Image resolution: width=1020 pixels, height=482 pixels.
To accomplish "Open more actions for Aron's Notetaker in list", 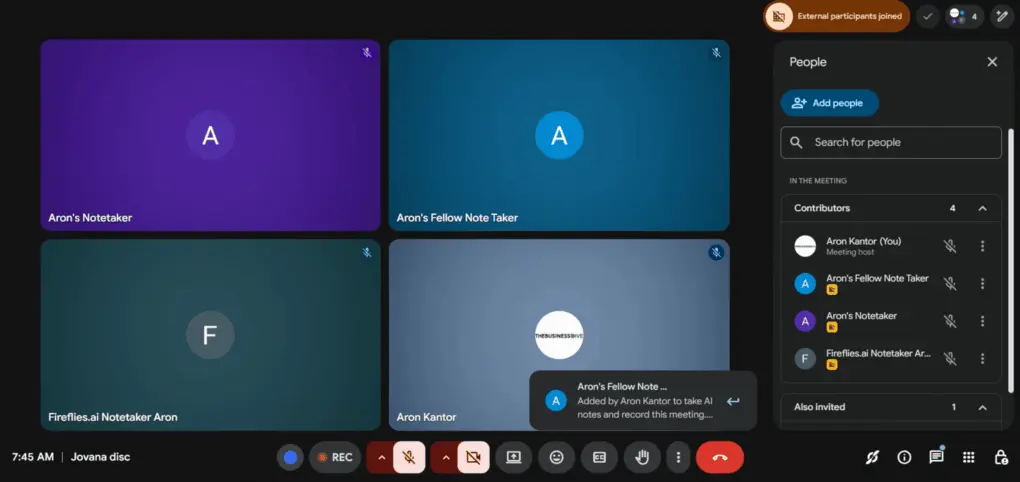I will 982,321.
